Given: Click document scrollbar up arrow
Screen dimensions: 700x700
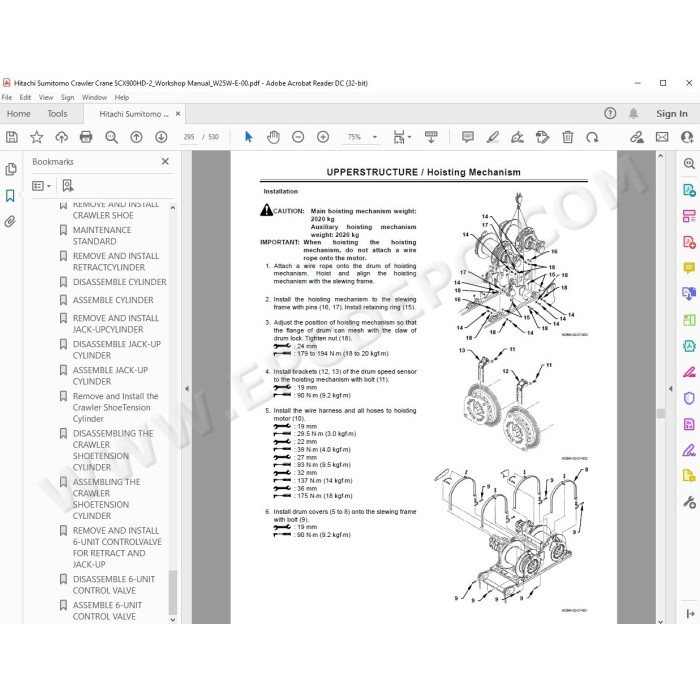Looking at the screenshot, I should (x=661, y=156).
